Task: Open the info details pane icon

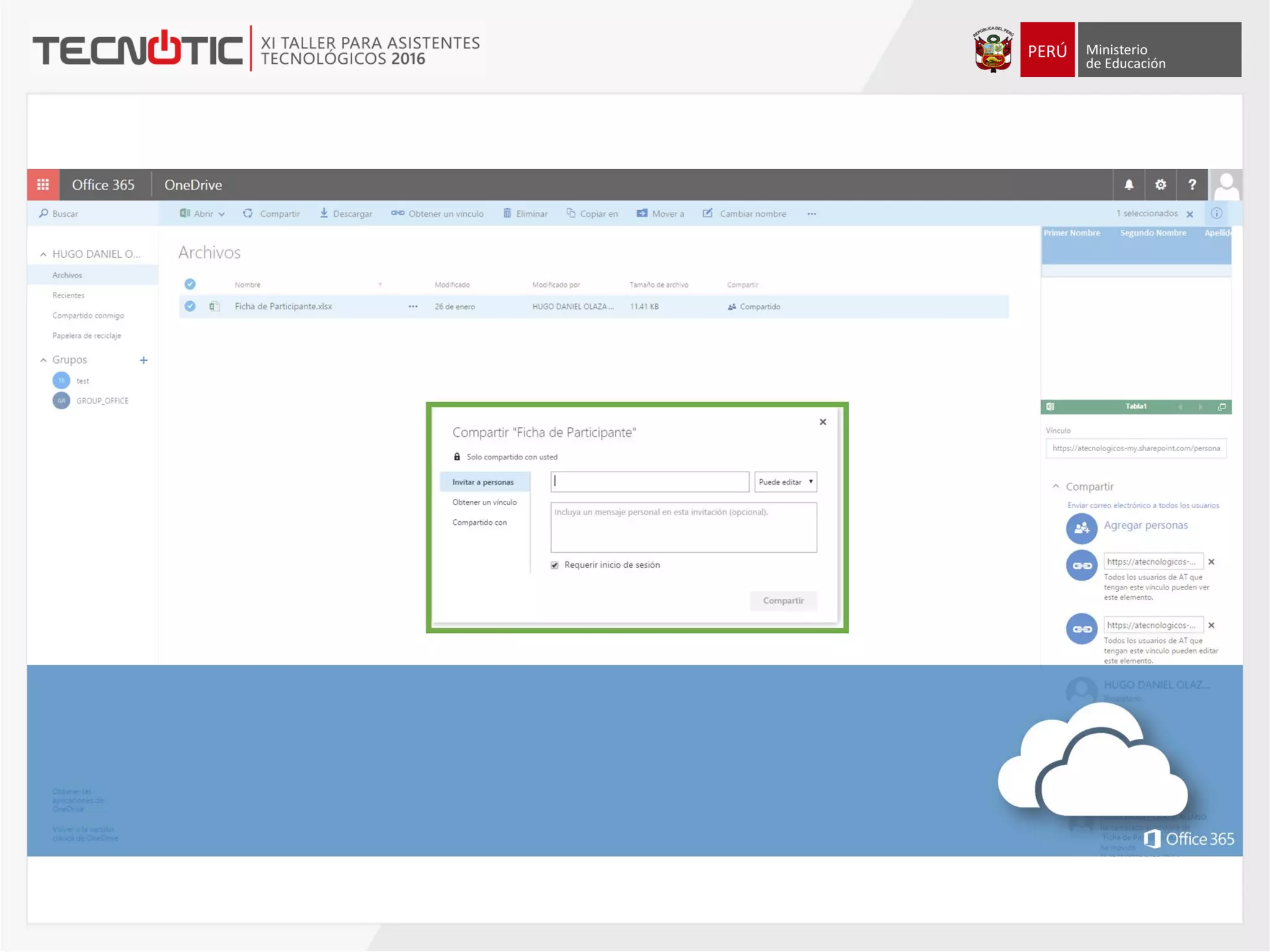Action: pyautogui.click(x=1217, y=213)
